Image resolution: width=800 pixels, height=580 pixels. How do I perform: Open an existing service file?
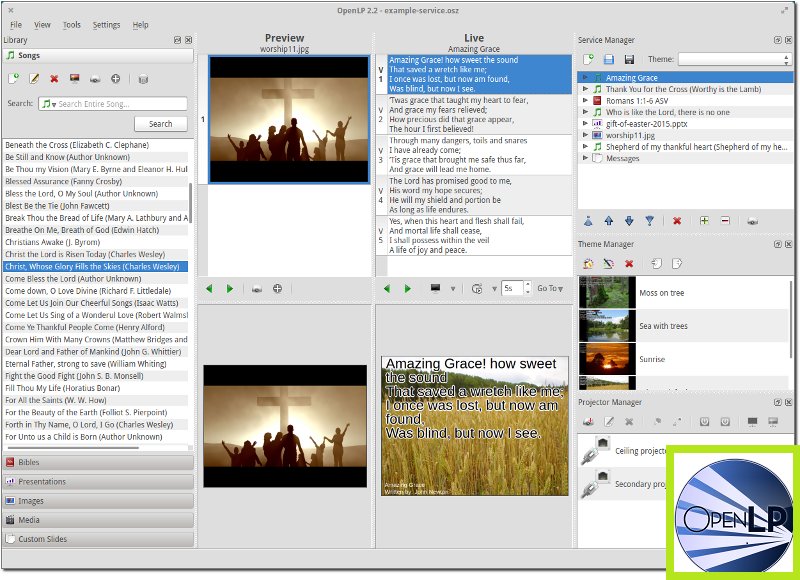coord(607,59)
